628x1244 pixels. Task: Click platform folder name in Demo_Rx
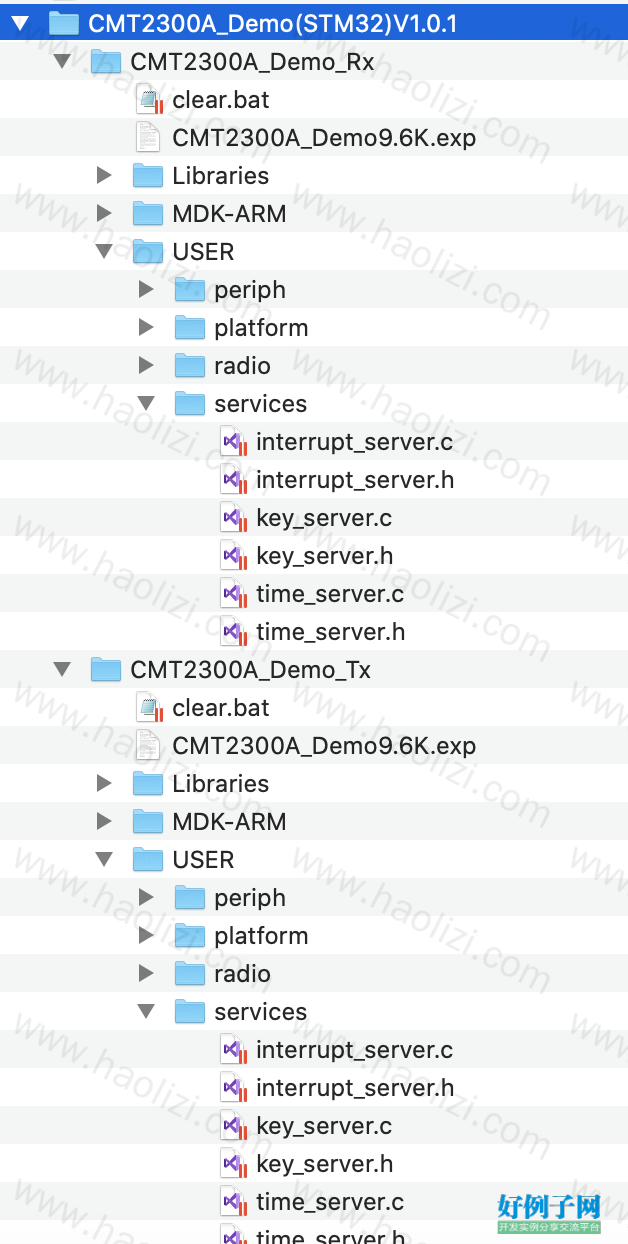point(261,328)
